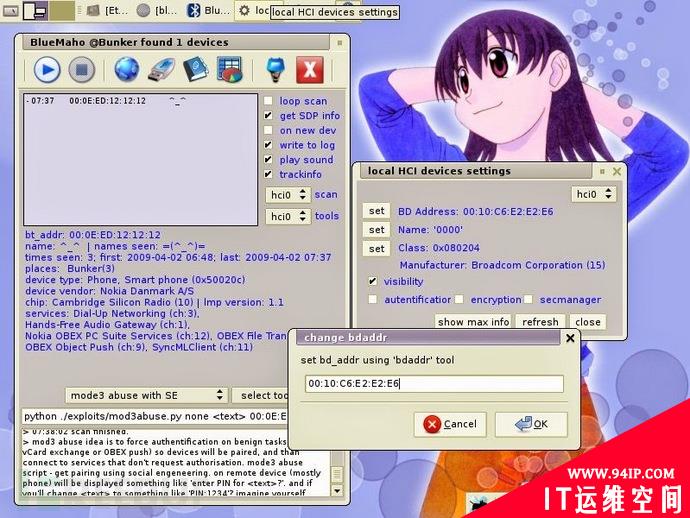Close local HCI devices settings window with X
Image resolution: width=690 pixels, height=518 pixels.
pyautogui.click(x=617, y=171)
